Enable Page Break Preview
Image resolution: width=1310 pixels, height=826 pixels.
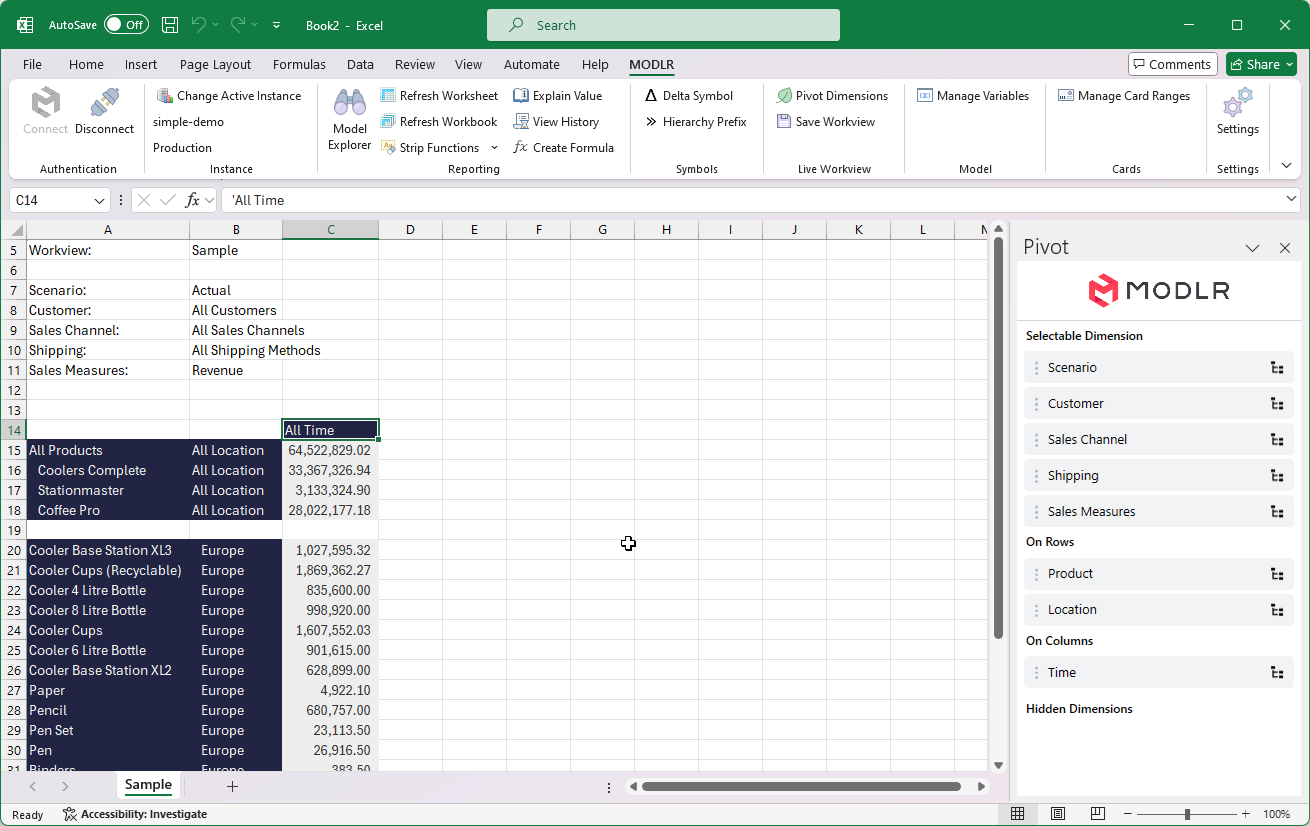point(1097,813)
